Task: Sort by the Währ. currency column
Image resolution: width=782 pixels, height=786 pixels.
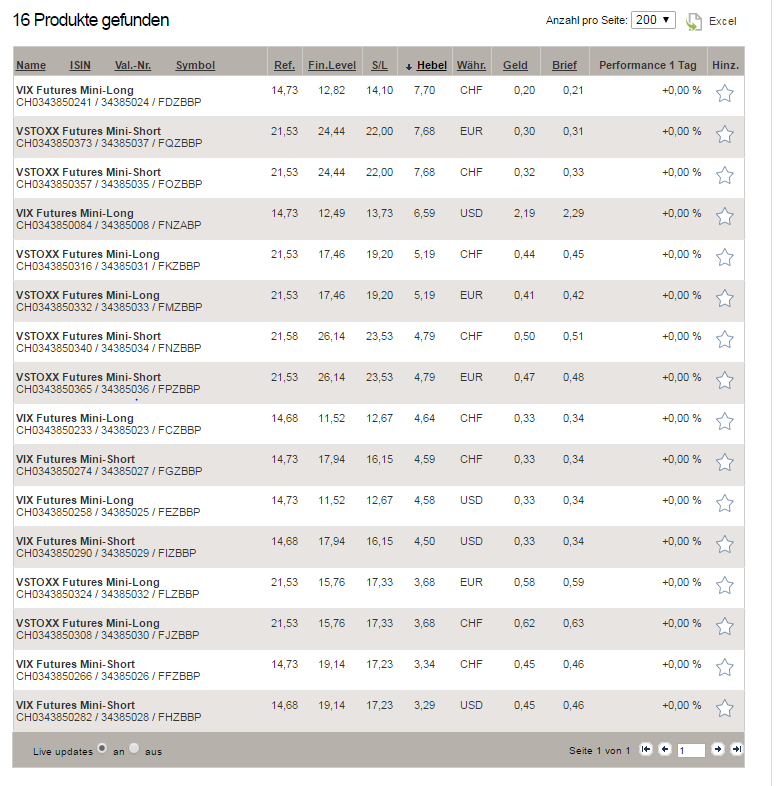Action: point(471,65)
